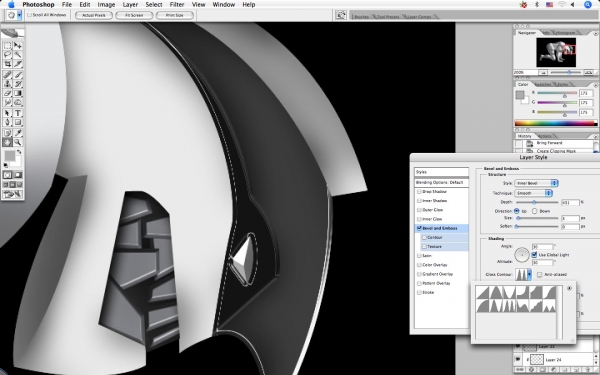The height and width of the screenshot is (375, 600).
Task: Enable Contour checkbox under Bevel and Emboss
Action: pyautogui.click(x=424, y=238)
